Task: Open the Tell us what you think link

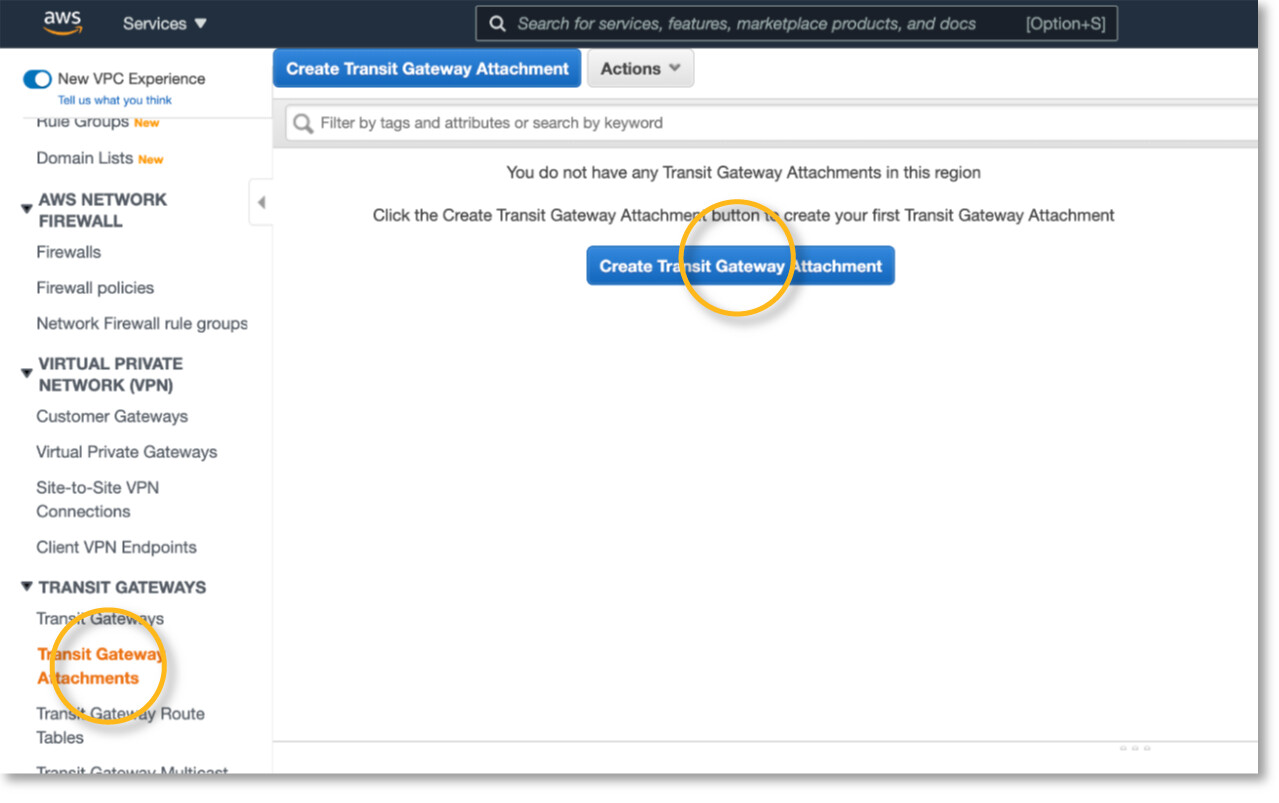Action: pyautogui.click(x=116, y=100)
